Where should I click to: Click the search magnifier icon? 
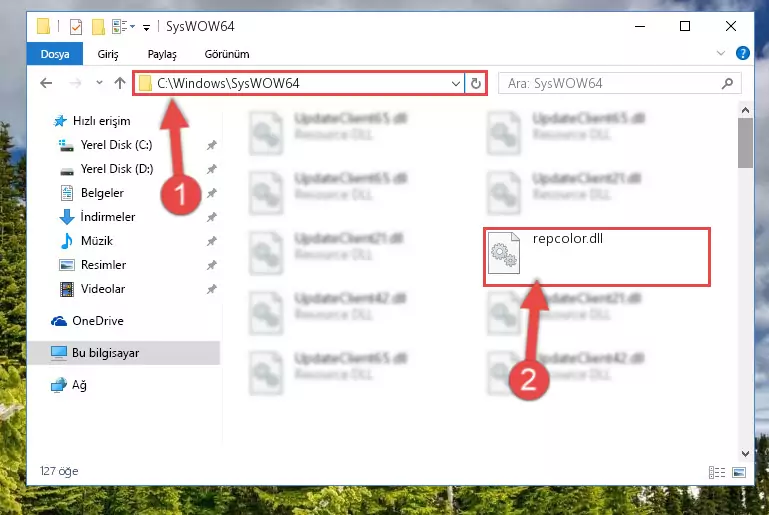(x=727, y=83)
